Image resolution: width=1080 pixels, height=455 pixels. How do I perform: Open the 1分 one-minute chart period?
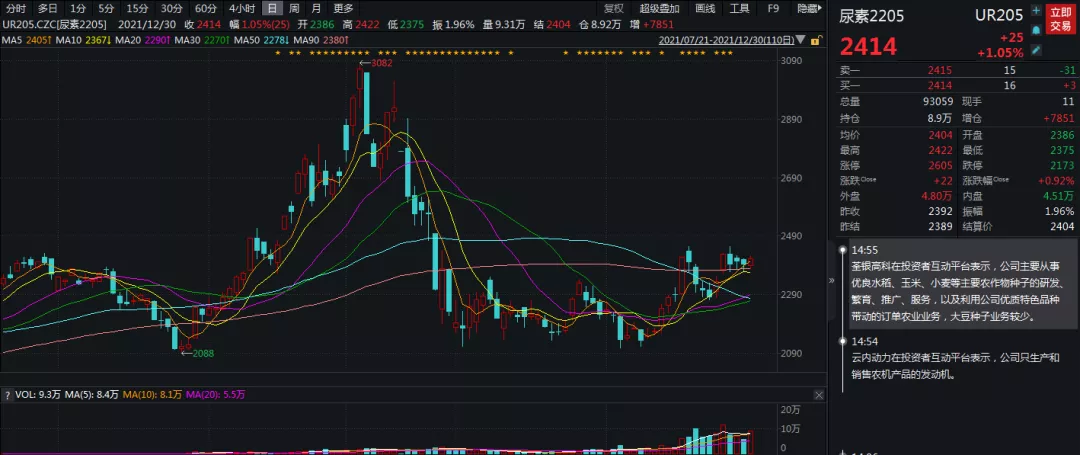(79, 8)
